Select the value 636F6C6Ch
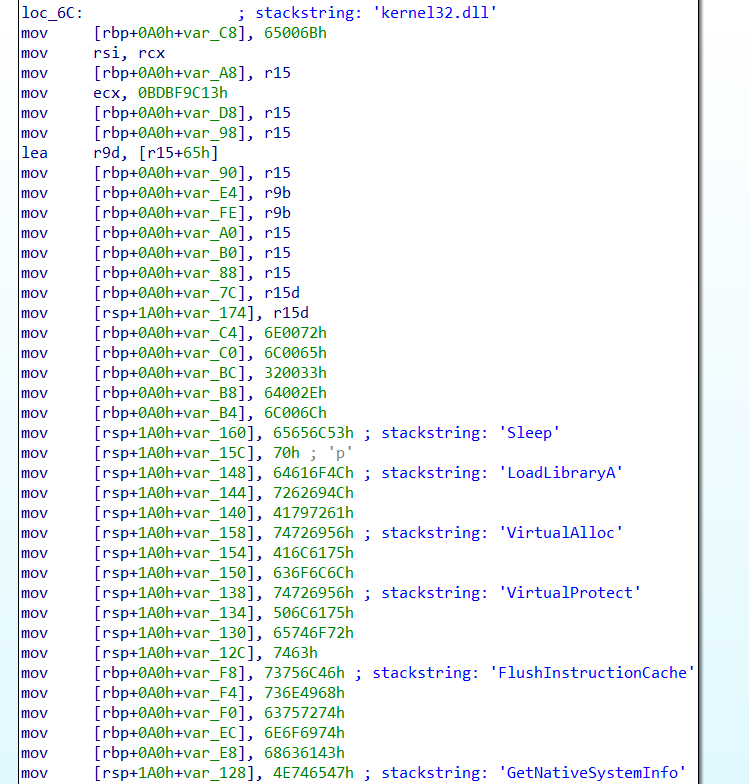This screenshot has width=749, height=784. [x=314, y=572]
